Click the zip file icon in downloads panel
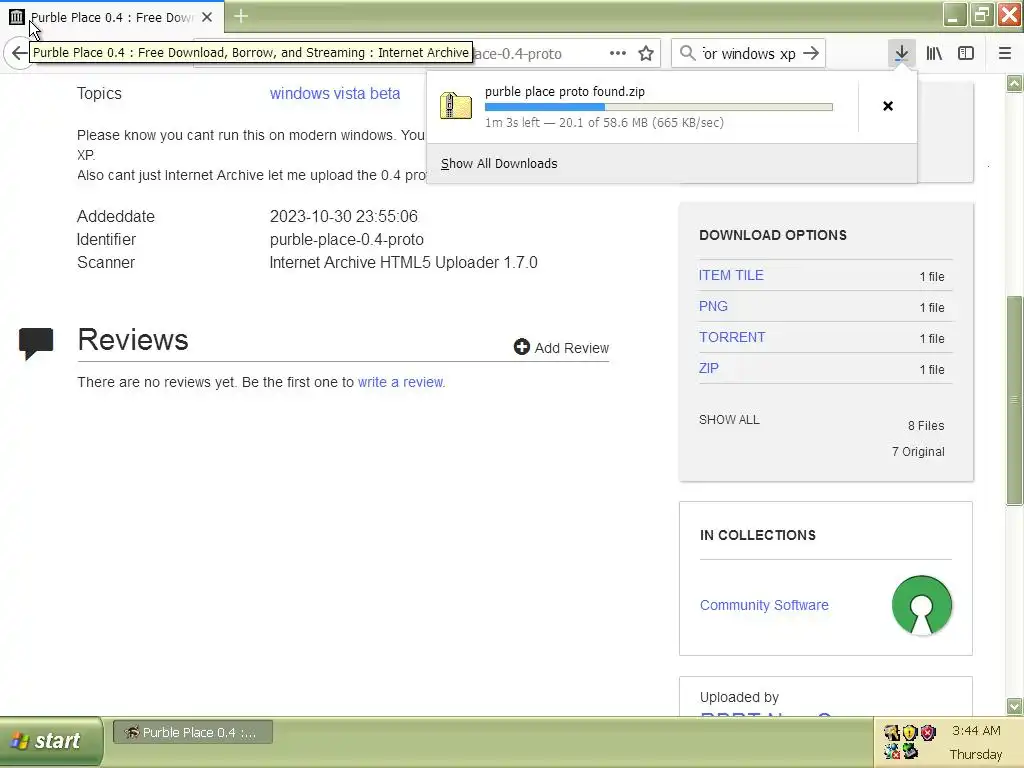Viewport: 1024px width, 768px height. coord(455,105)
